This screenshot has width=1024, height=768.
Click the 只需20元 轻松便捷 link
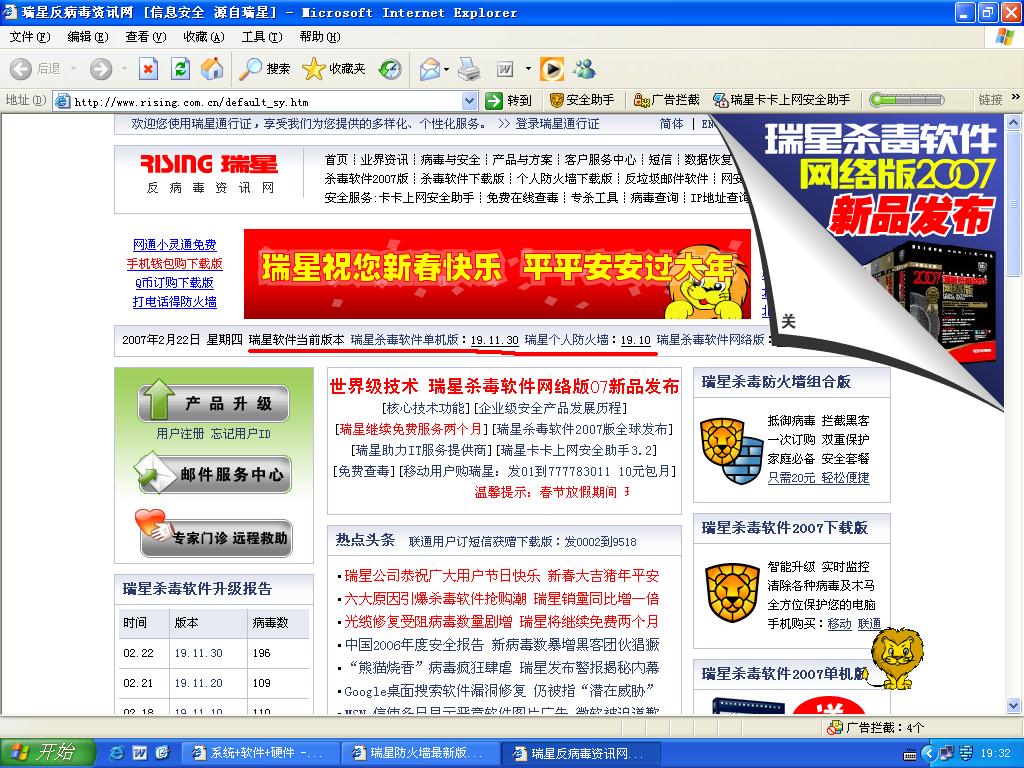[818, 477]
